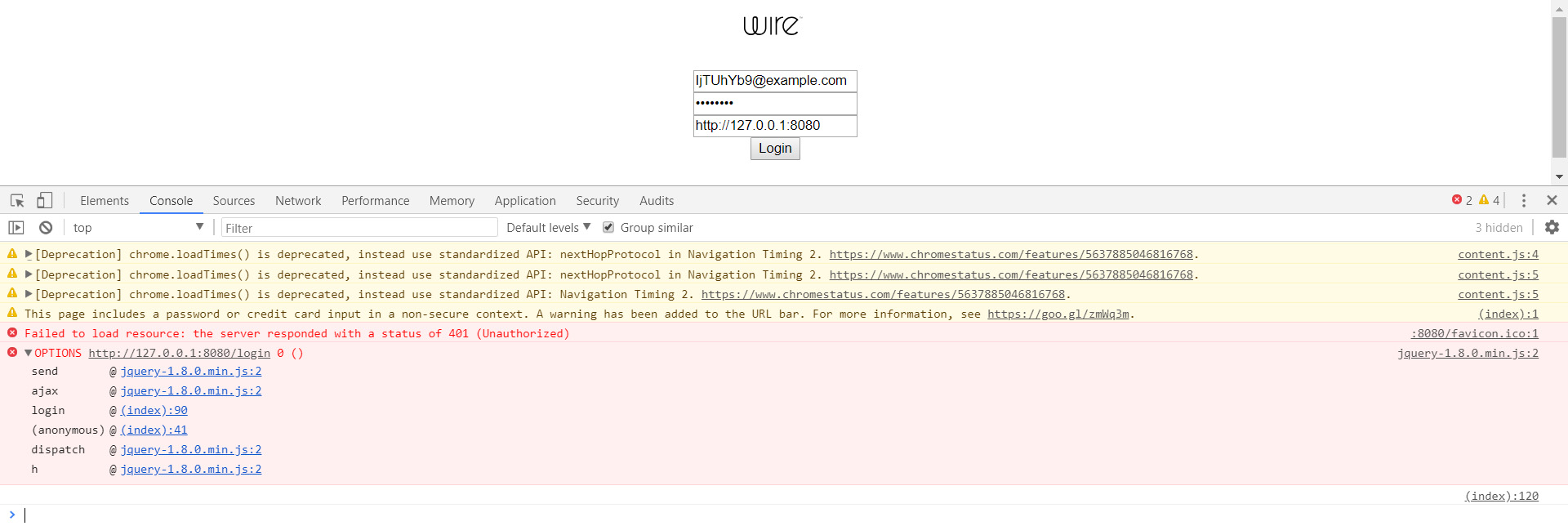1568x526 pixels.
Task: Clear the console with the no-entry icon
Action: pos(46,227)
